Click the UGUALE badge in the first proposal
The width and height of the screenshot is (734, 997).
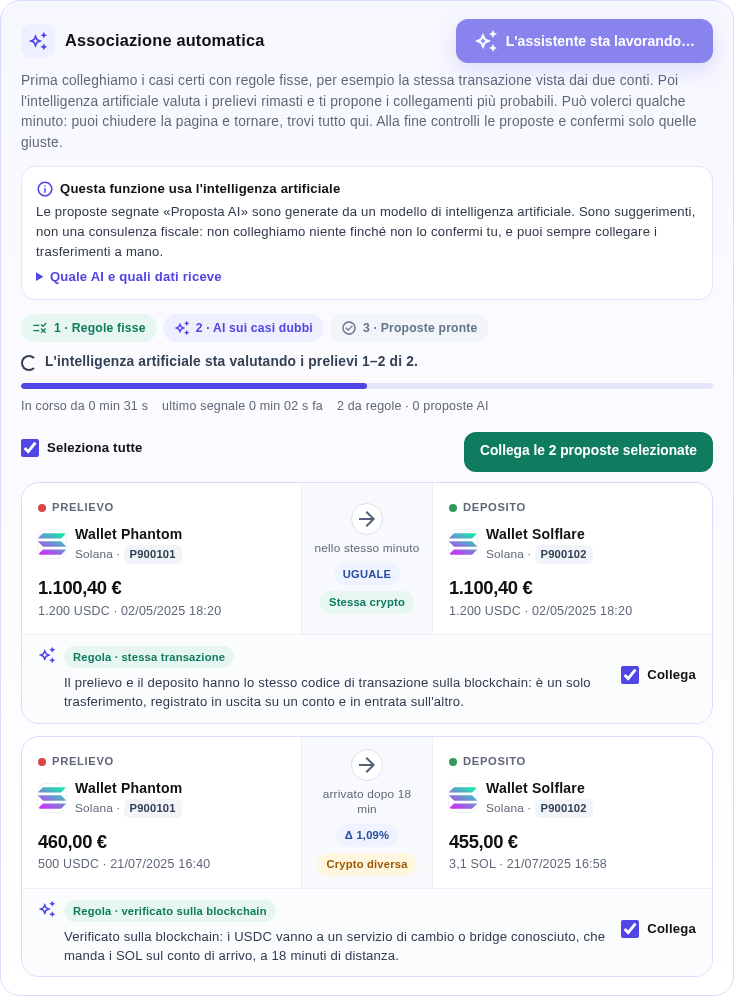pyautogui.click(x=367, y=574)
